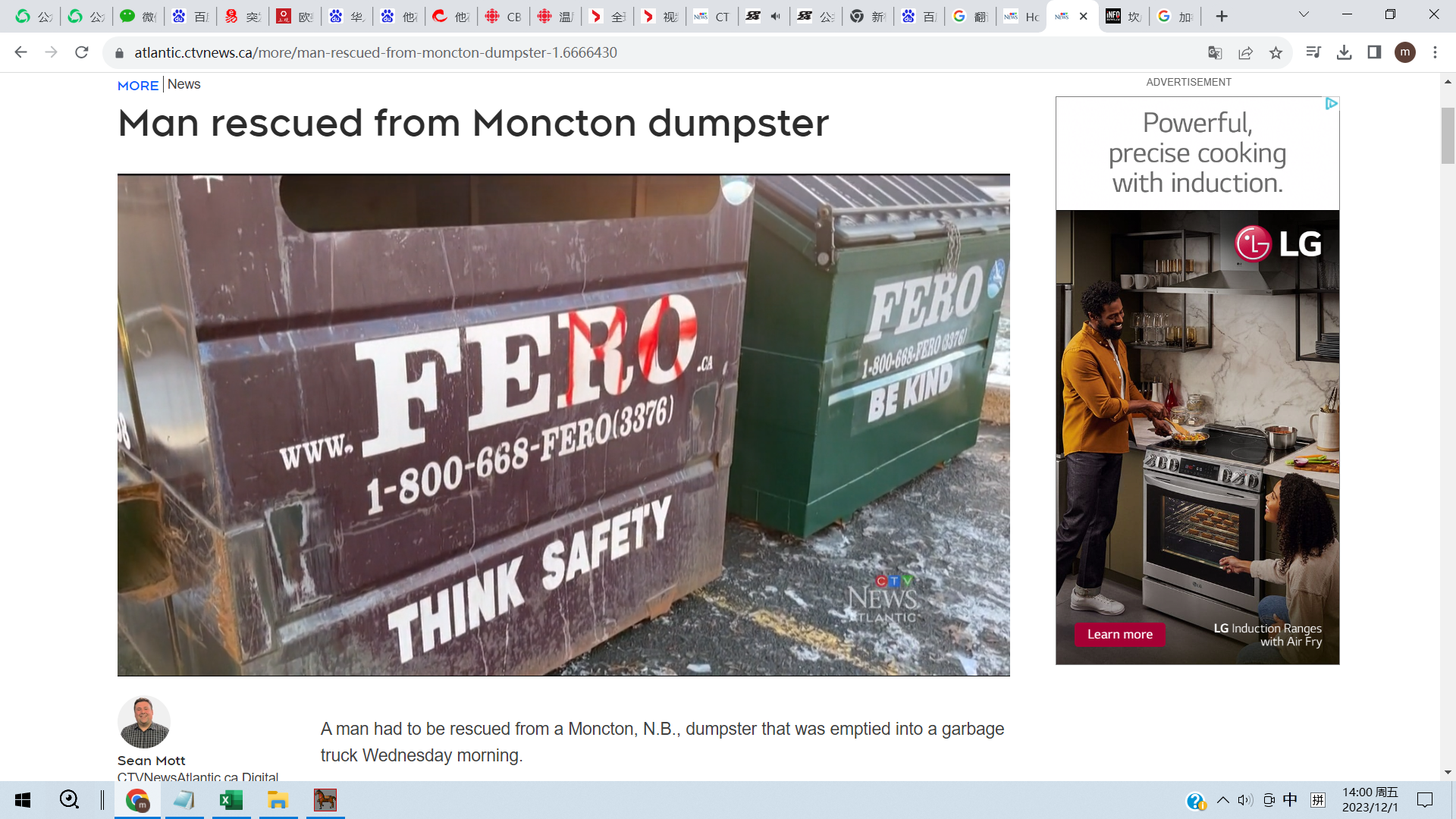Mute the audio-playing tab speaker icon
Viewport: 1456px width, 819px height.
(x=775, y=16)
